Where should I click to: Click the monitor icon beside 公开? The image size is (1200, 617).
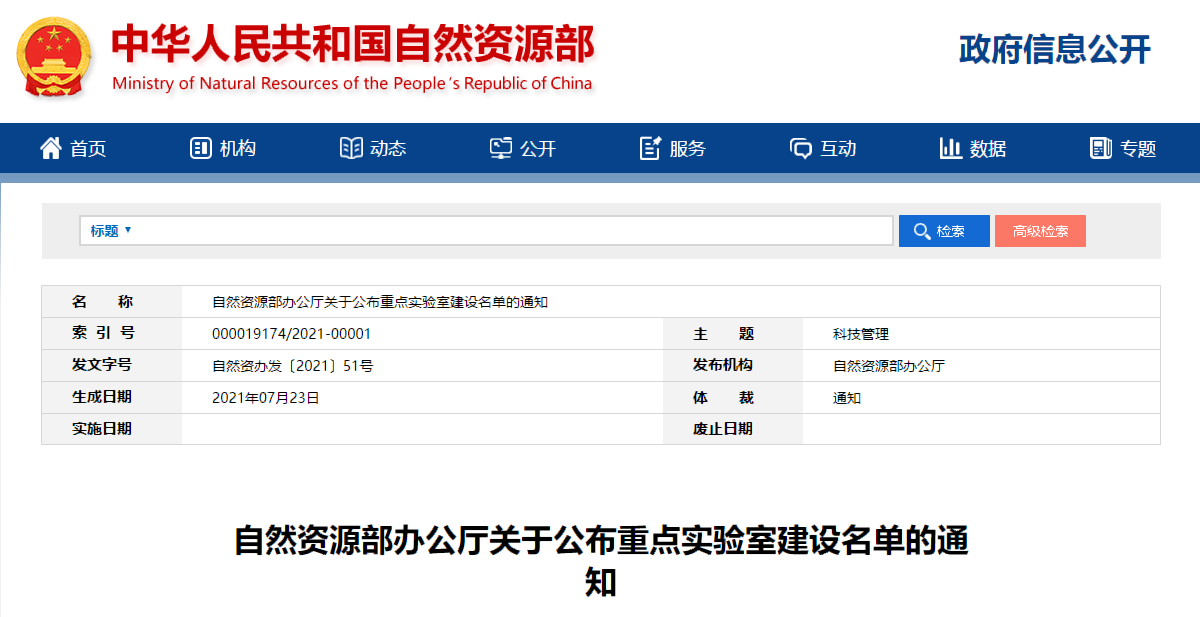coord(501,148)
